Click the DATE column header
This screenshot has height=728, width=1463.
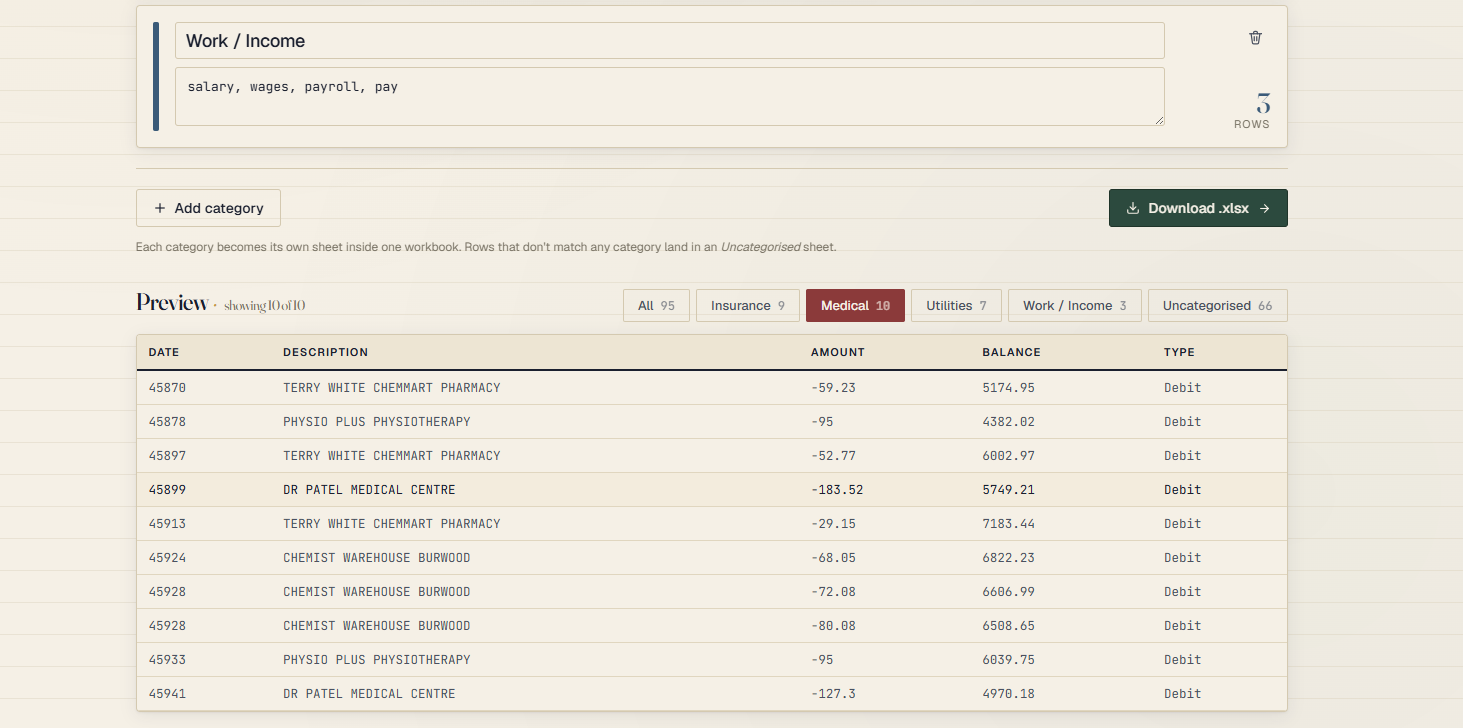pos(164,352)
